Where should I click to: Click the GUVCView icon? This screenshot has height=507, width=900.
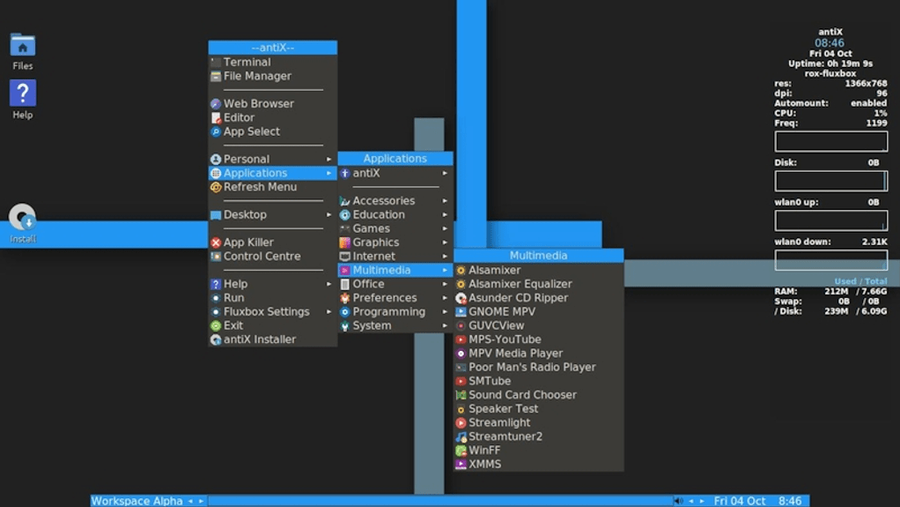(461, 326)
